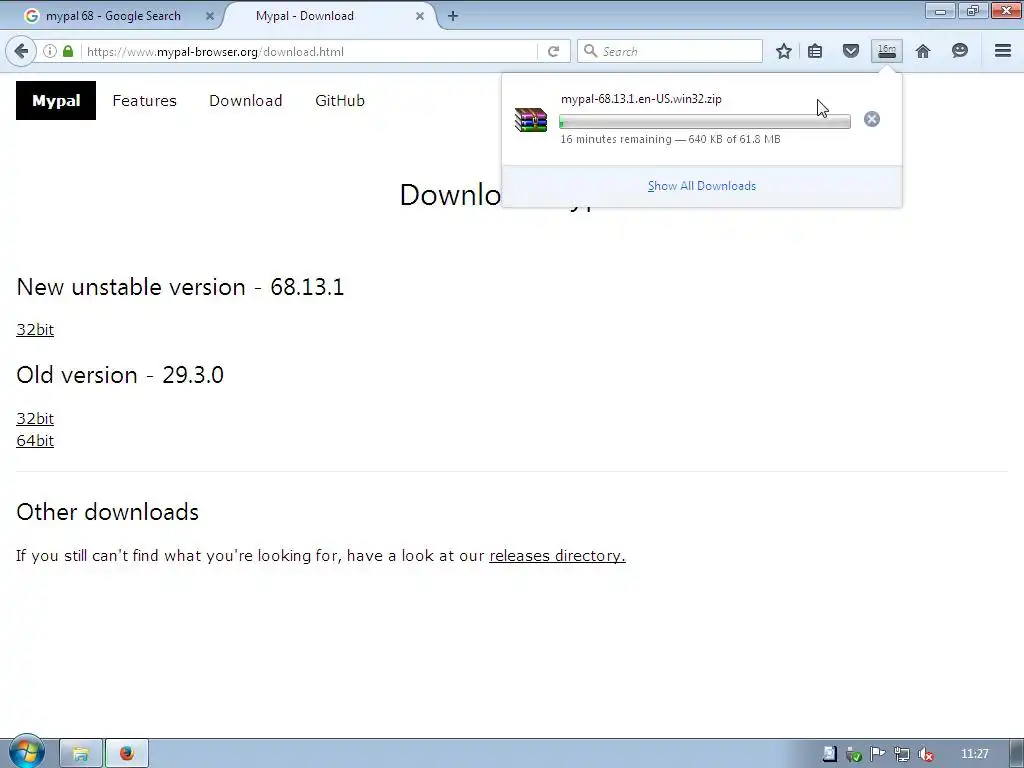Open the hamburger application menu
1024x768 pixels.
tap(1003, 51)
